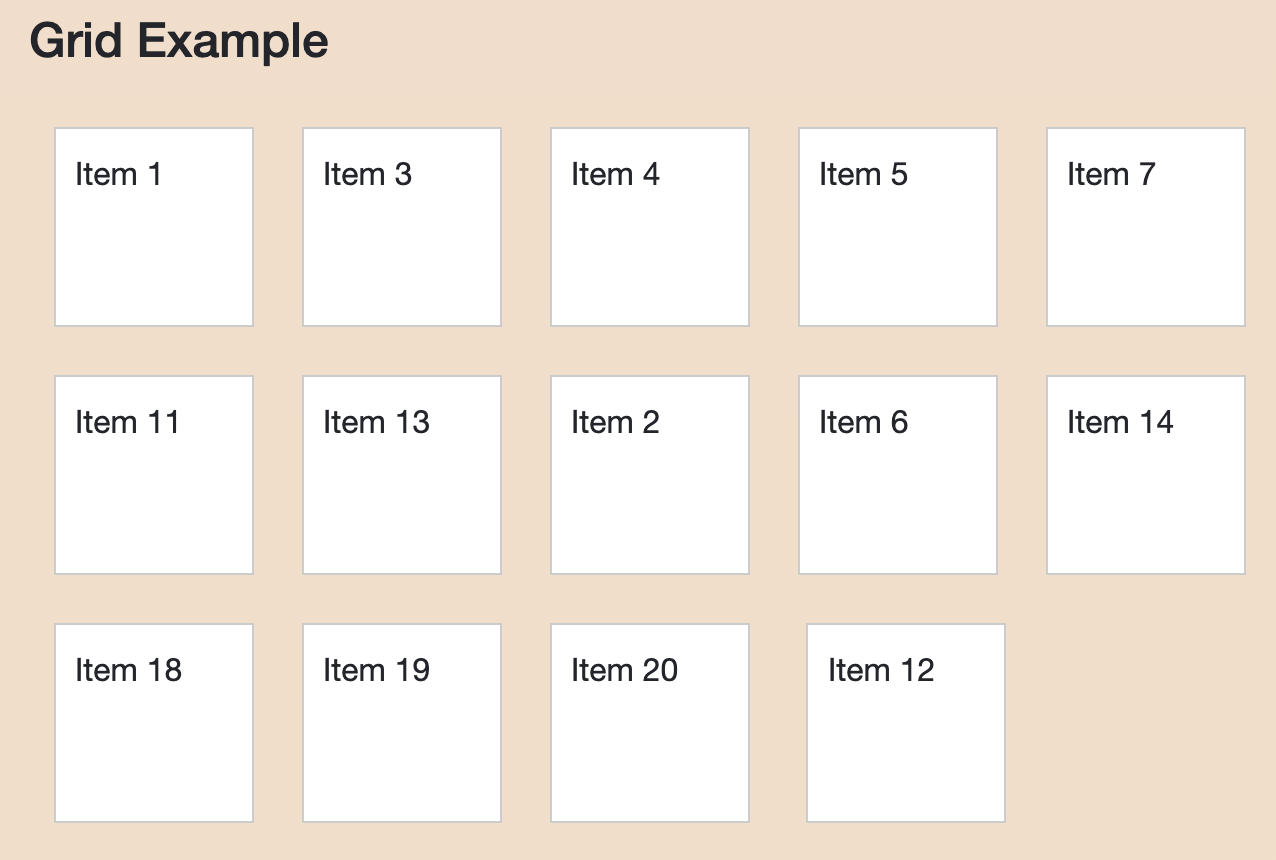The height and width of the screenshot is (860, 1276).
Task: Select the Item 3 grid card
Action: tap(402, 227)
